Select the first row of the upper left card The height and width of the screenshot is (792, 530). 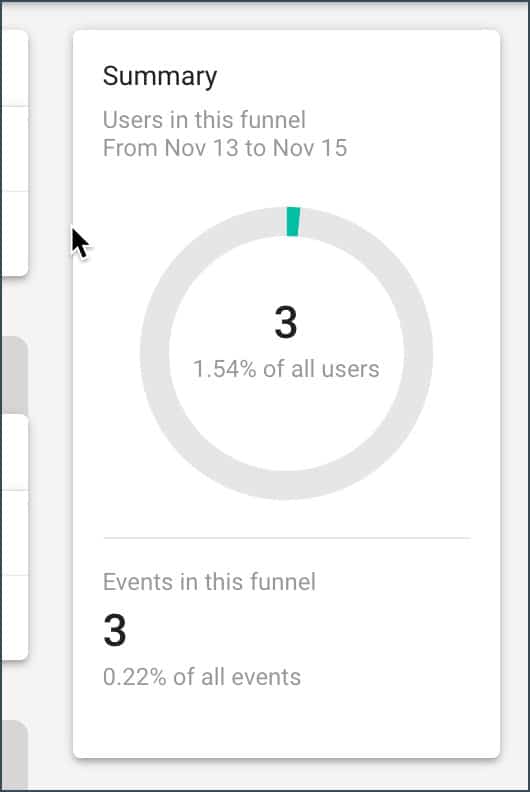pos(14,68)
